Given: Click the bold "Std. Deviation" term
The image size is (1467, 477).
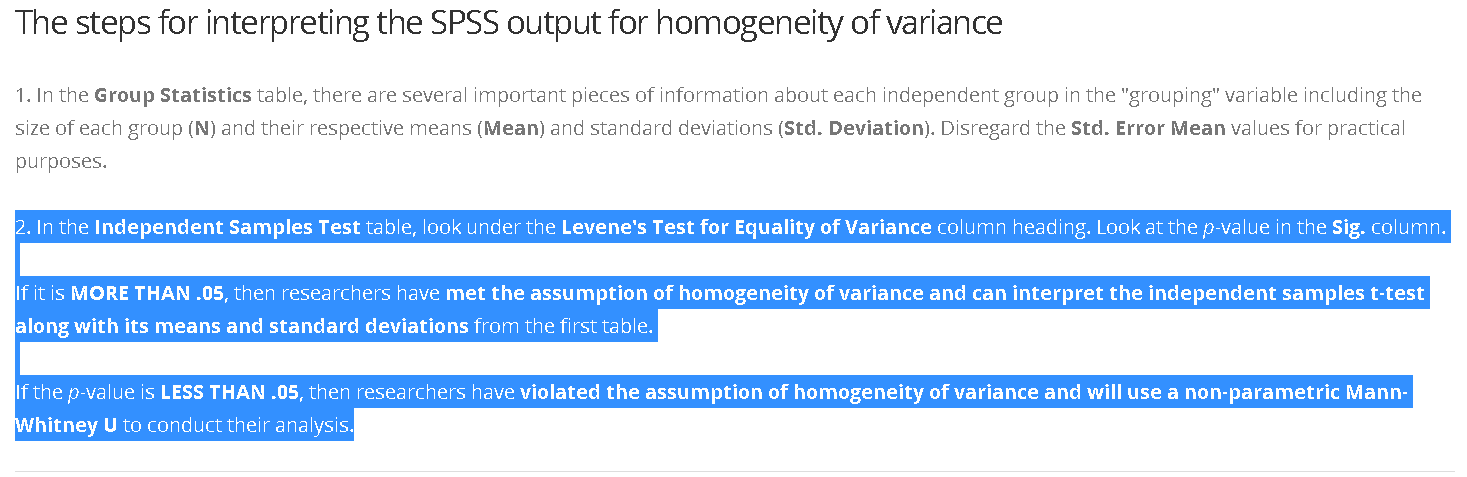Looking at the screenshot, I should [x=855, y=129].
